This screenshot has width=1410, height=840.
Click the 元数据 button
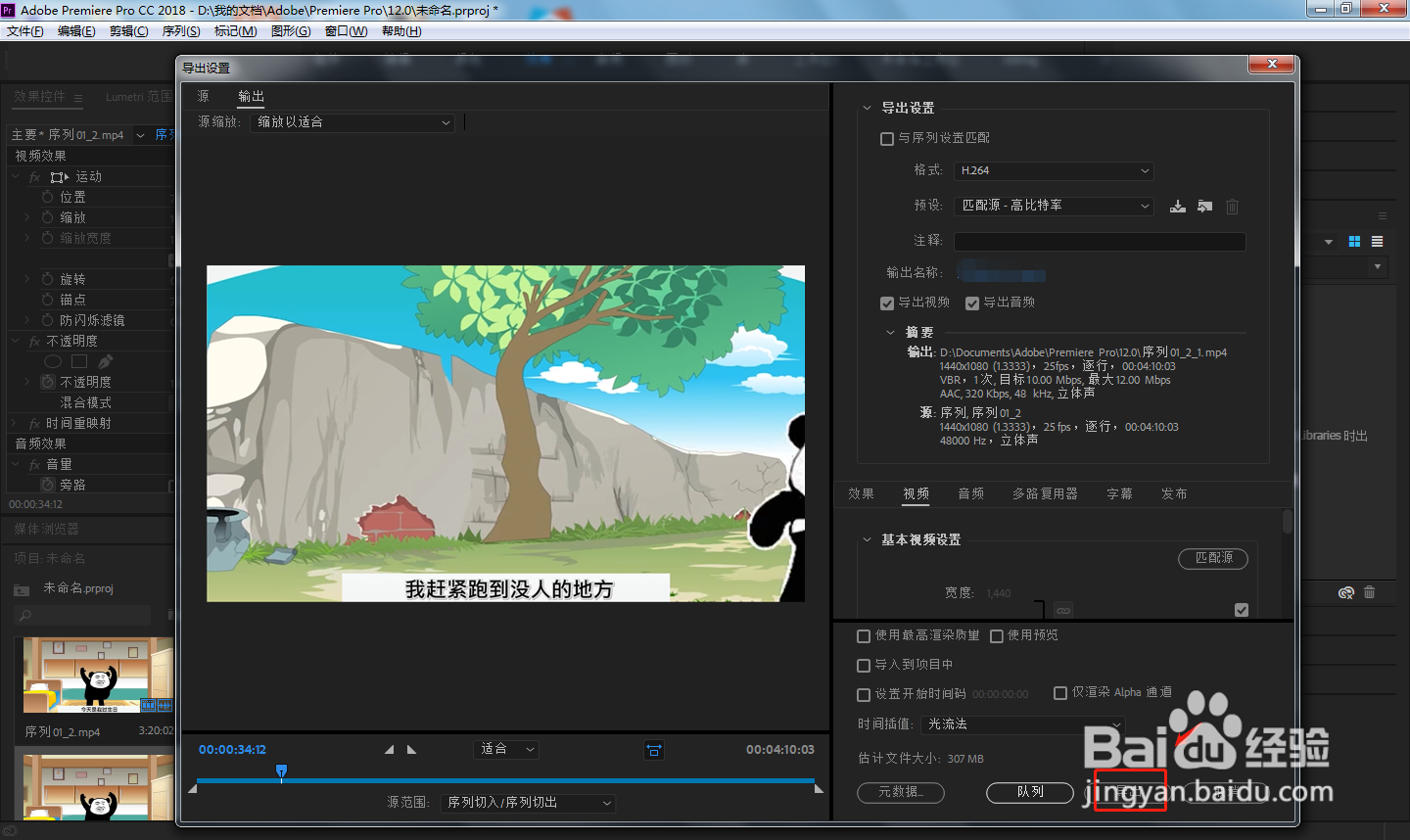click(901, 792)
